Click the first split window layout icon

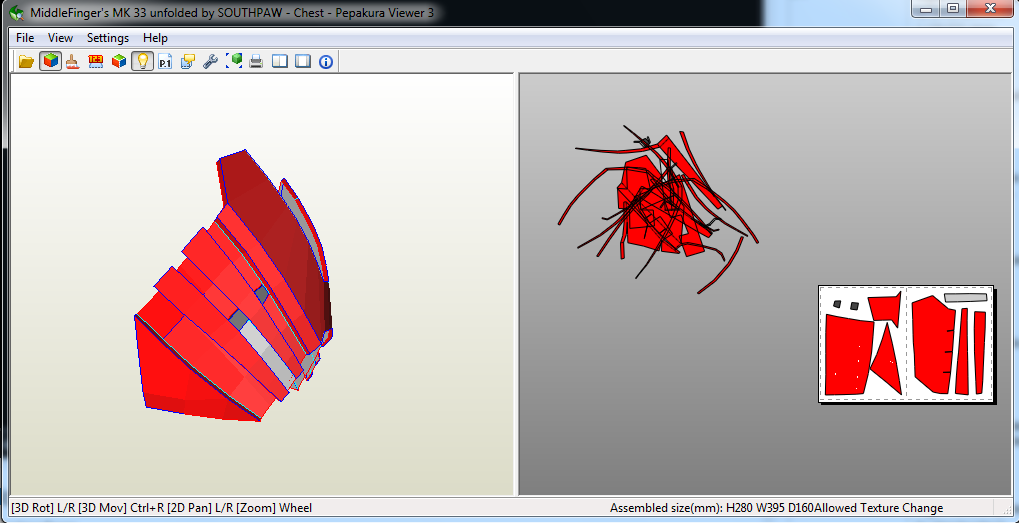279,62
